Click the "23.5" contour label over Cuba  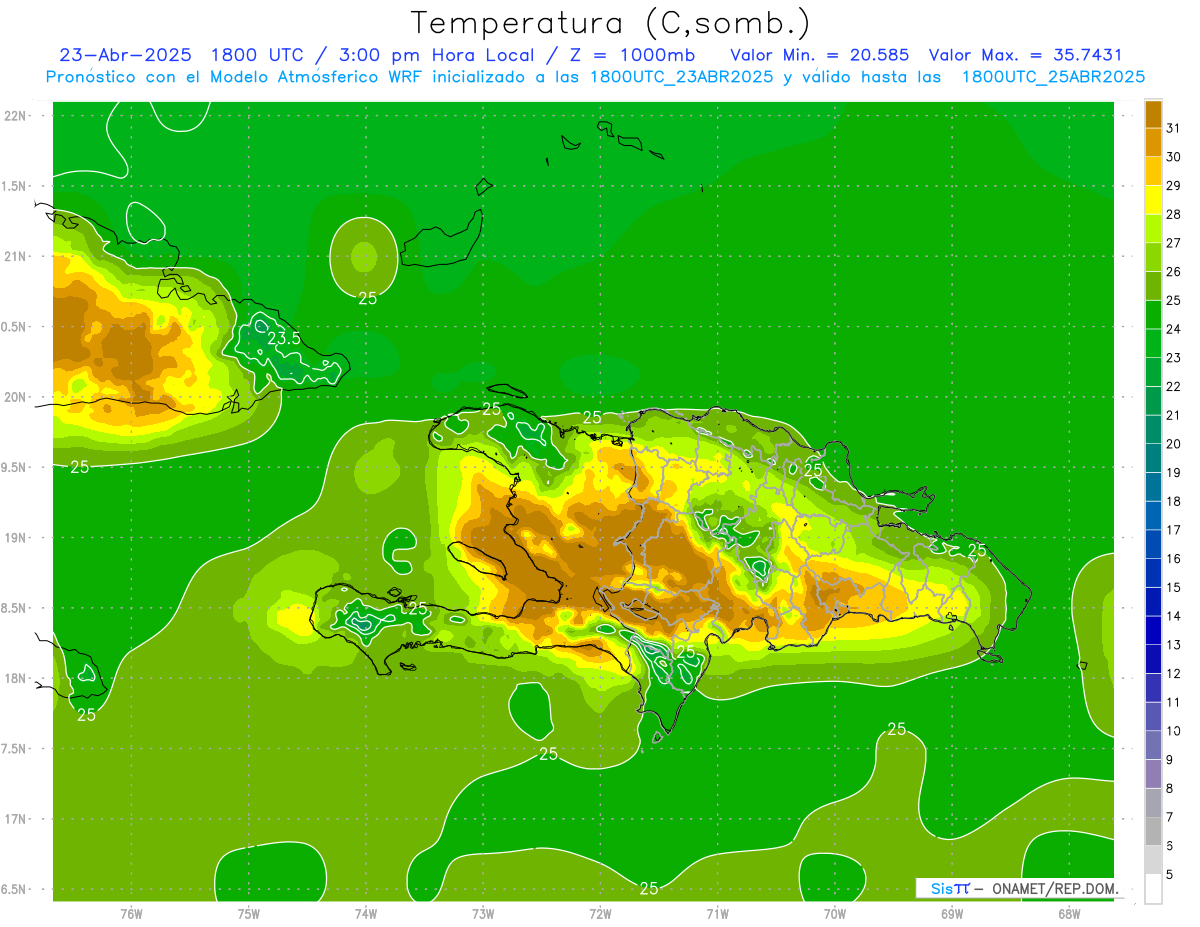(284, 338)
